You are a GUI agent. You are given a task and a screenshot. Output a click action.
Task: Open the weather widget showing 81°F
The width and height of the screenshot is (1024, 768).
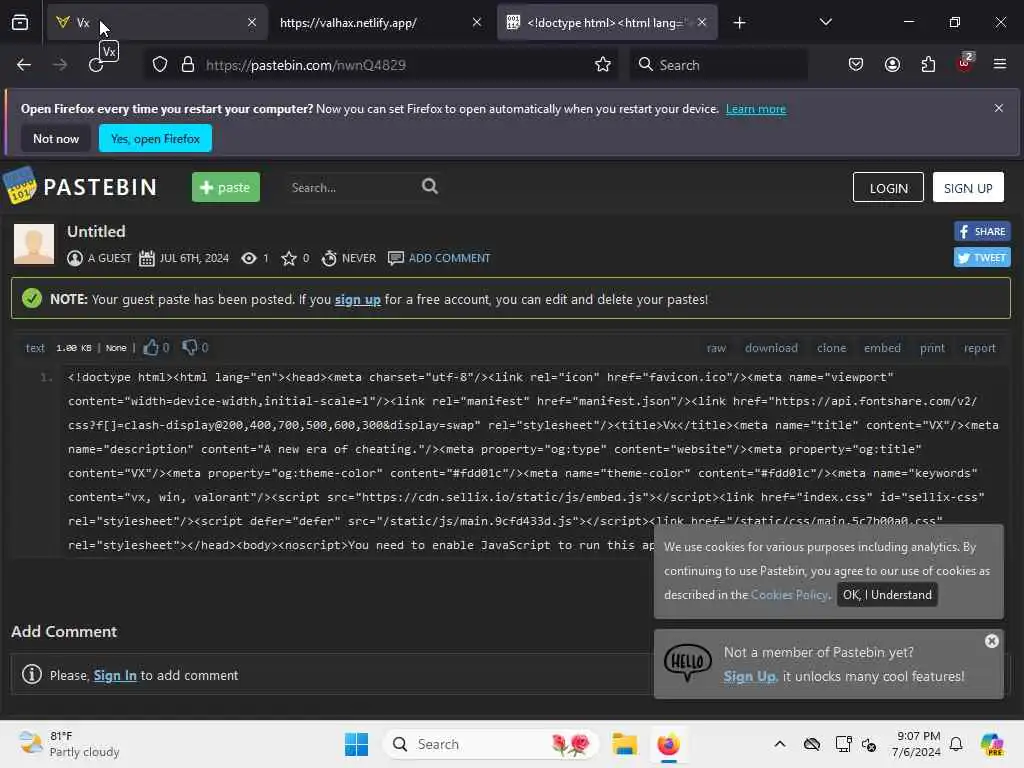point(69,744)
